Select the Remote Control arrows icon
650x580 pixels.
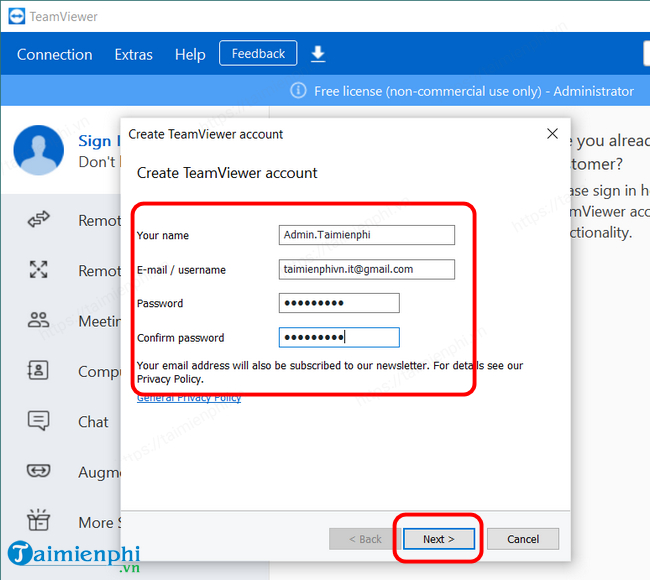(39, 219)
